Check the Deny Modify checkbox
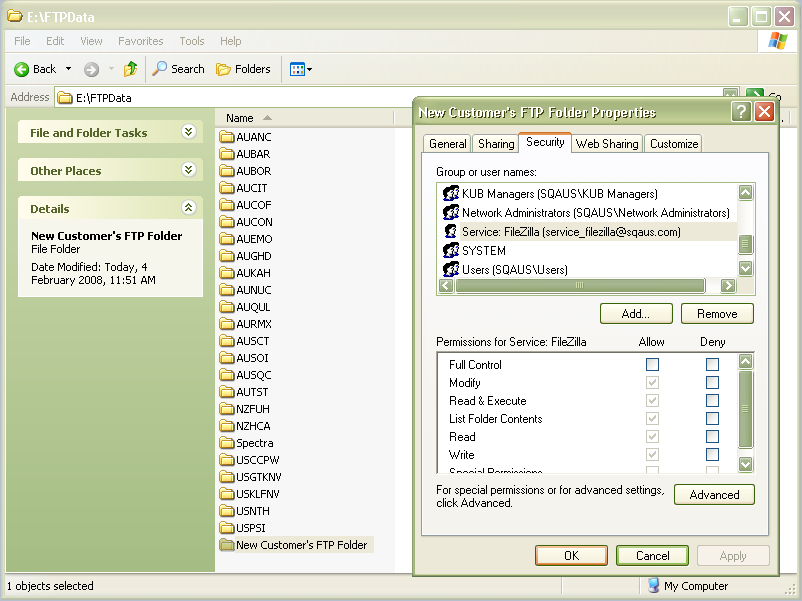The height and width of the screenshot is (601, 802). (712, 383)
